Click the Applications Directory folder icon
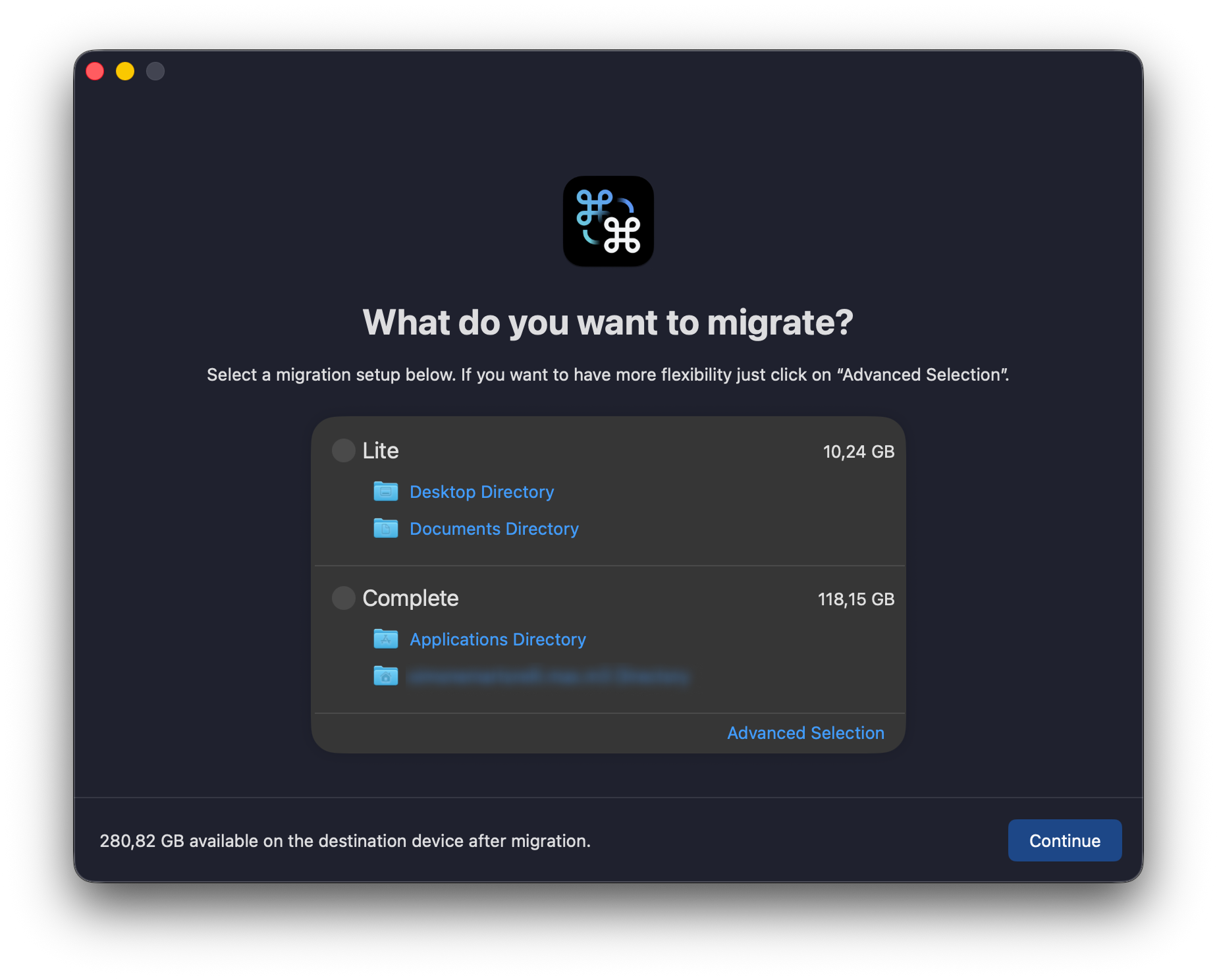The image size is (1217, 980). pos(385,639)
